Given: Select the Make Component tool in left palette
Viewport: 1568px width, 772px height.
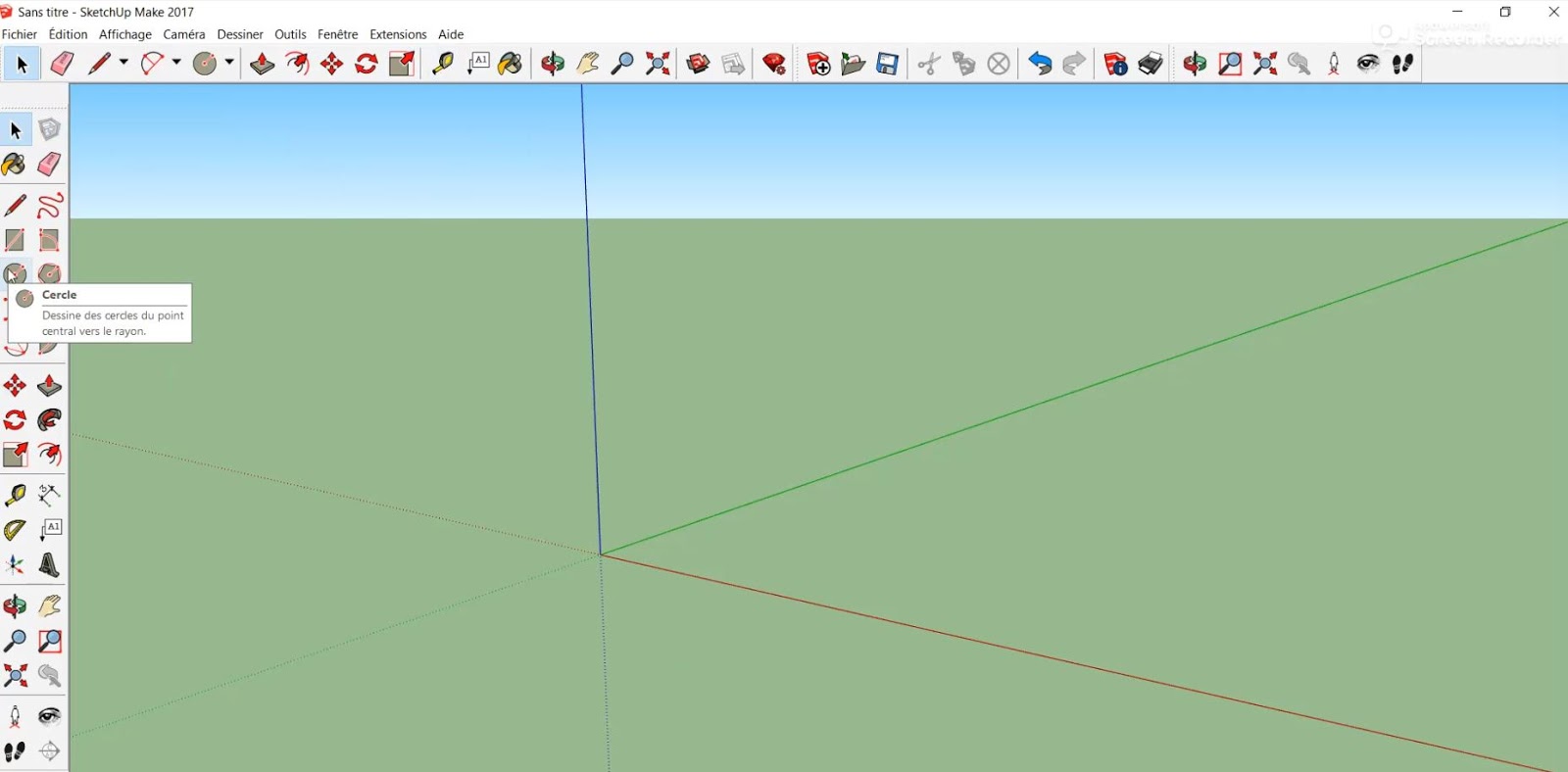Looking at the screenshot, I should coord(49,129).
